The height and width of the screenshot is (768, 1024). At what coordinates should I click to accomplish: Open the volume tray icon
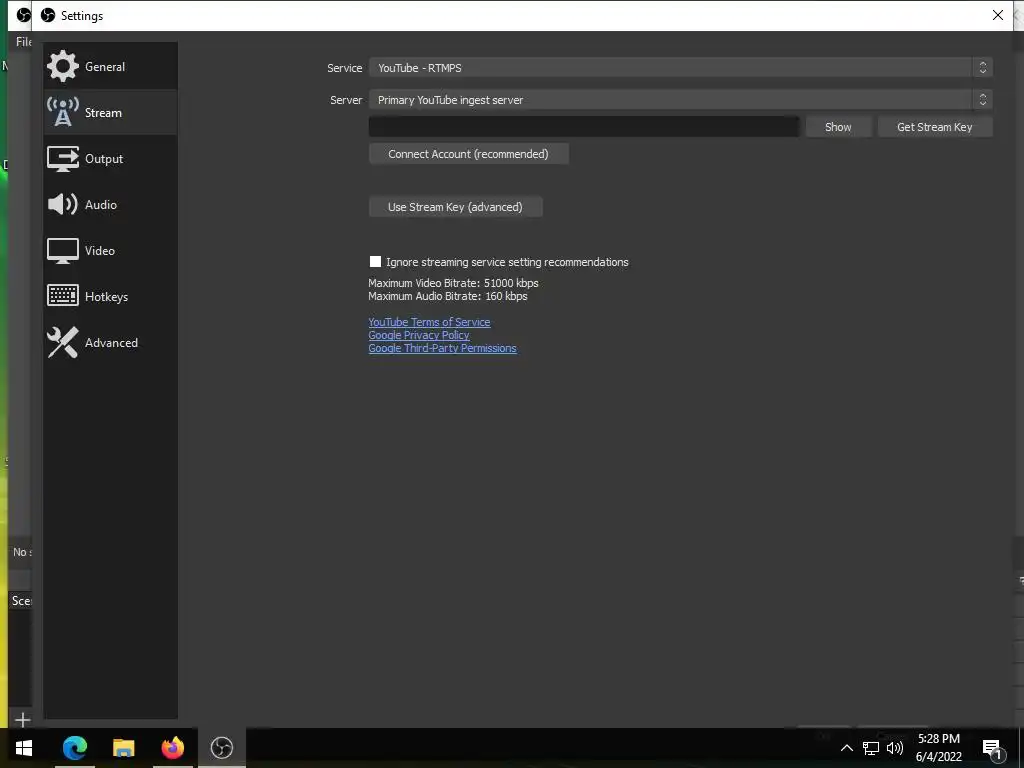point(895,748)
